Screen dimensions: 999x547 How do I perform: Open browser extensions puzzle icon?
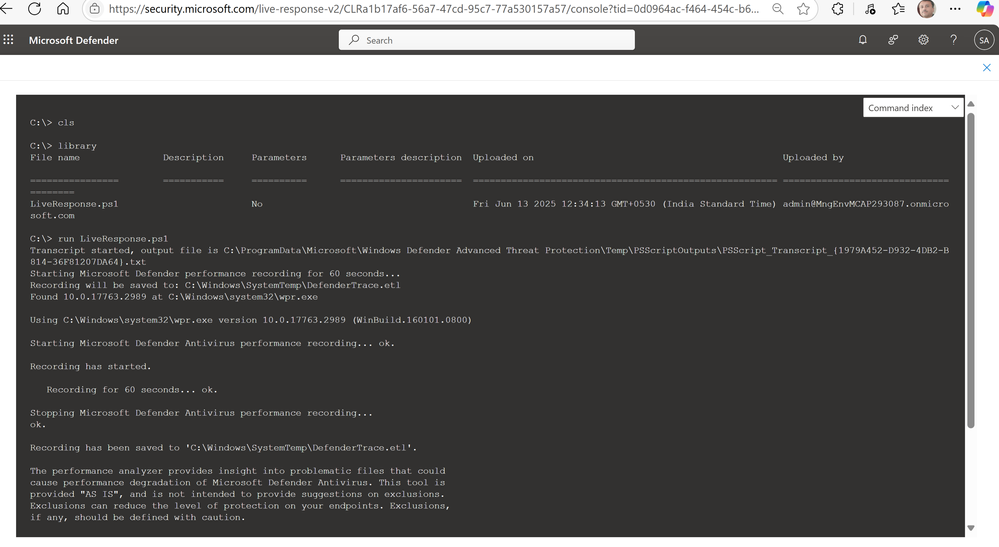(838, 9)
